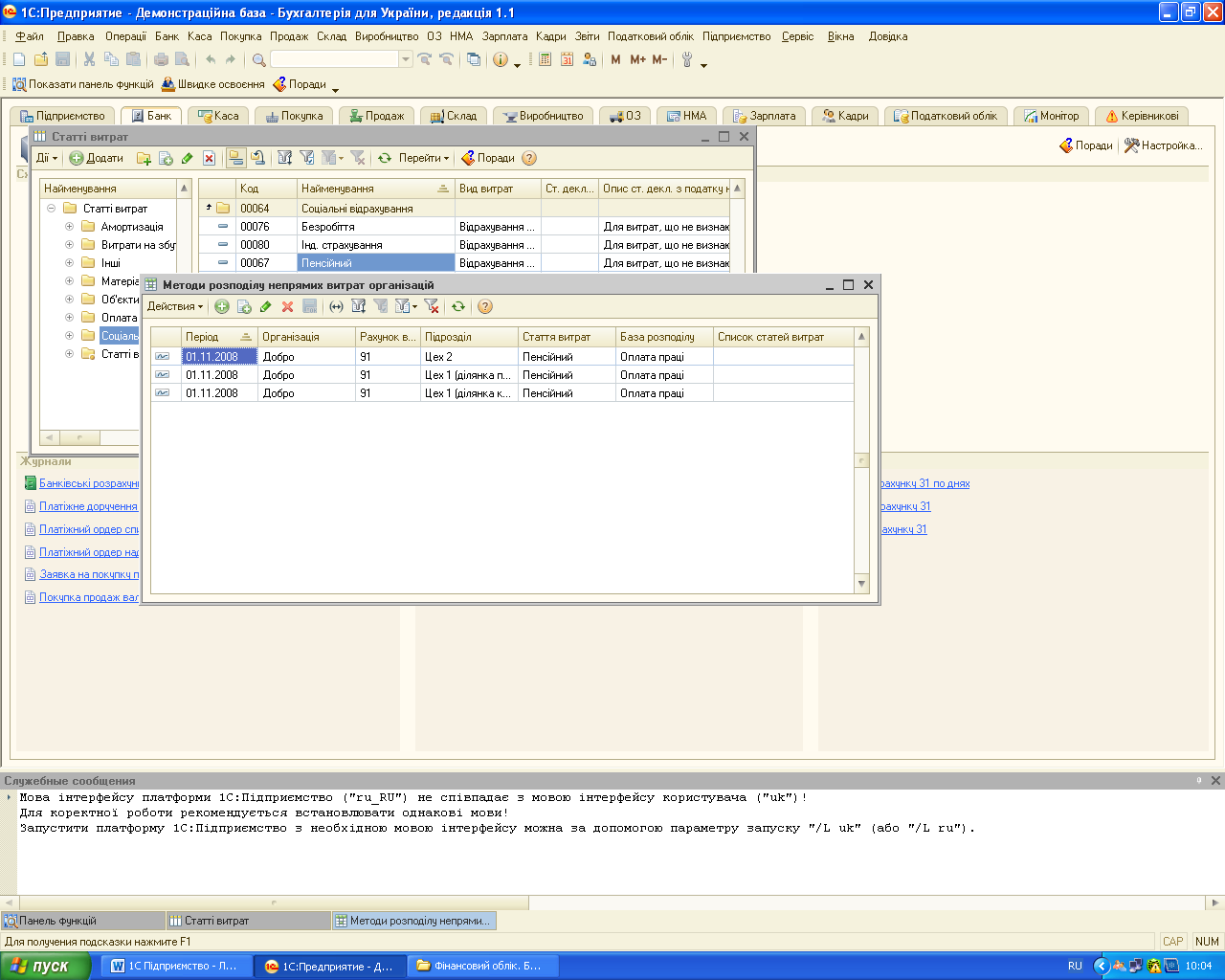Close the Служебные сообщения panel
This screenshot has height=980, width=1225.
(x=1216, y=781)
